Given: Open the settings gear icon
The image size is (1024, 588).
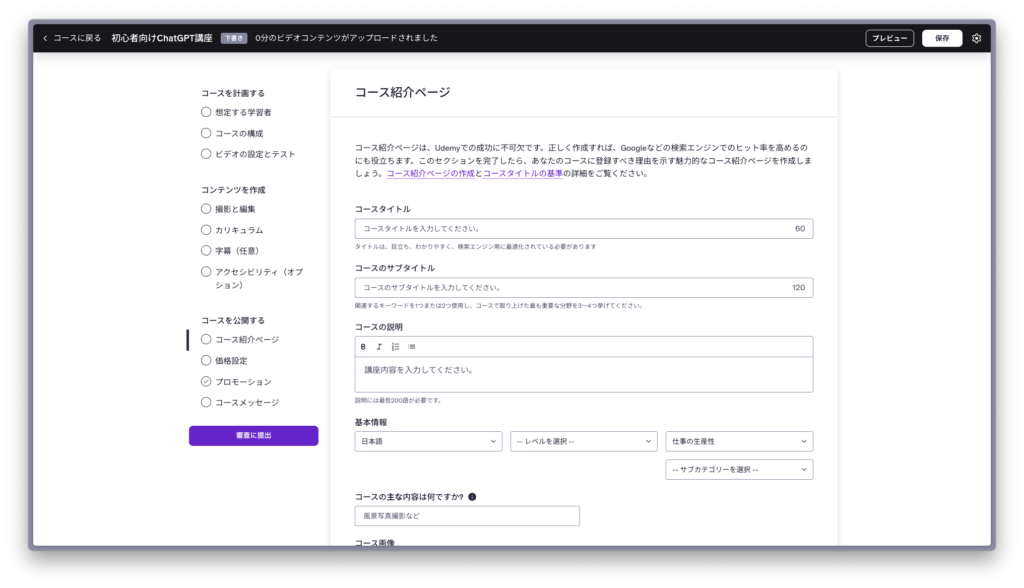Looking at the screenshot, I should (x=977, y=38).
